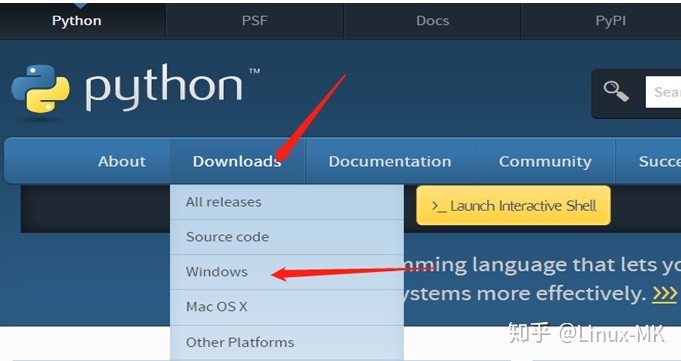Open the Documentation menu
681x361 pixels.
point(390,161)
